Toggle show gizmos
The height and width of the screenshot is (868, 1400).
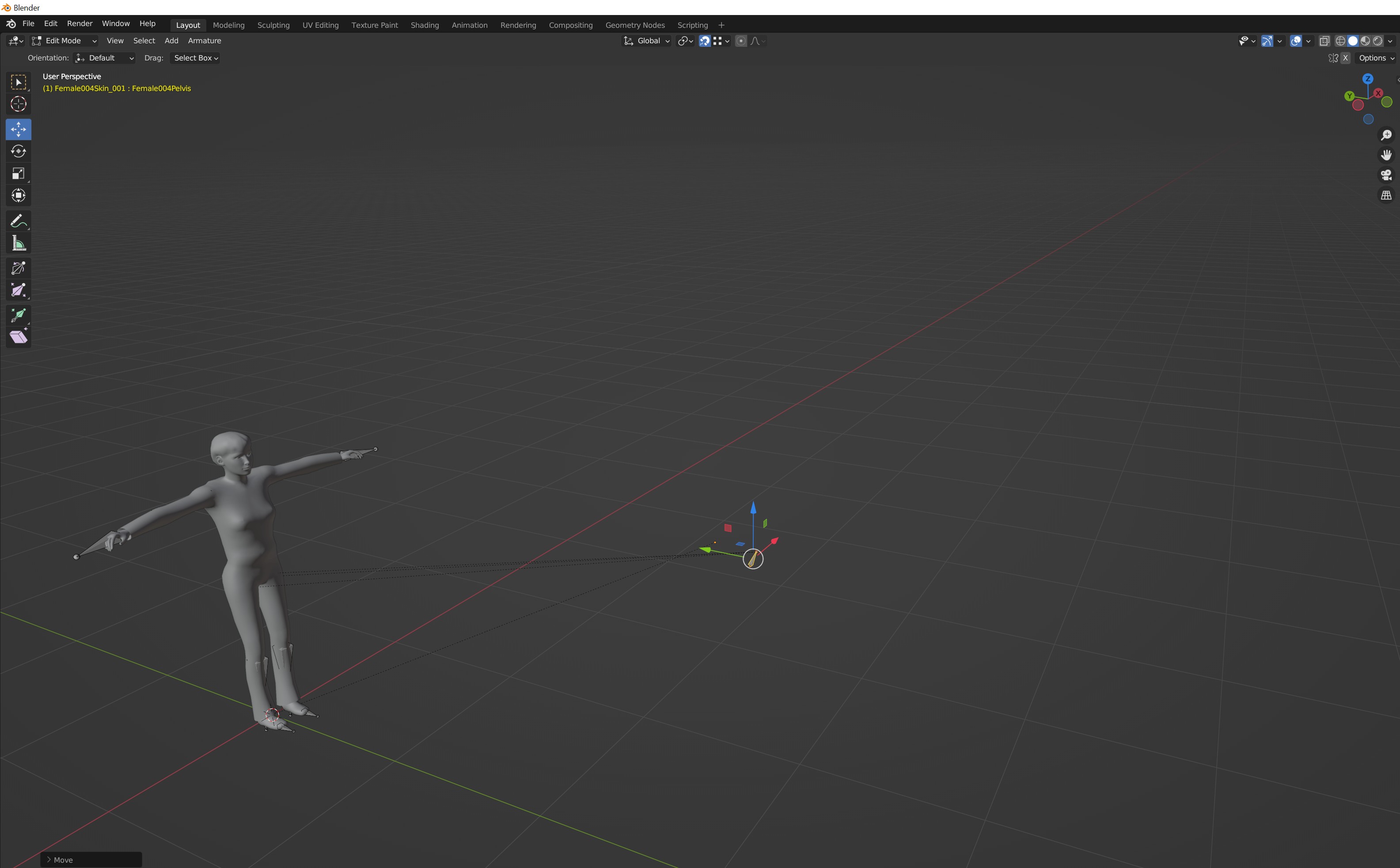coord(1267,41)
